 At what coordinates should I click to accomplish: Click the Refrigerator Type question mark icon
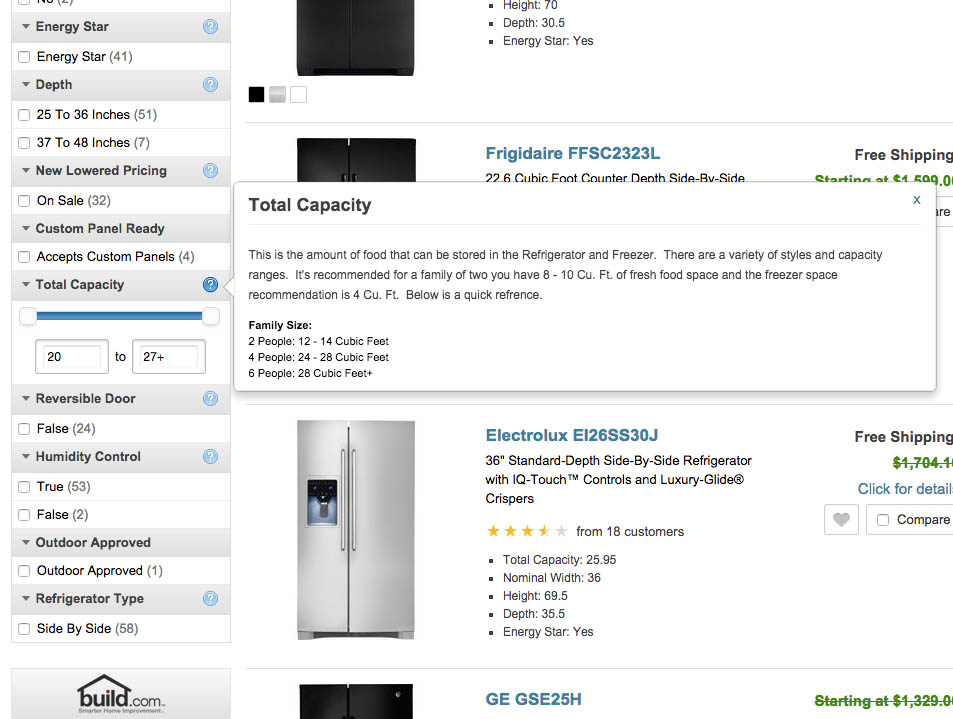click(210, 599)
